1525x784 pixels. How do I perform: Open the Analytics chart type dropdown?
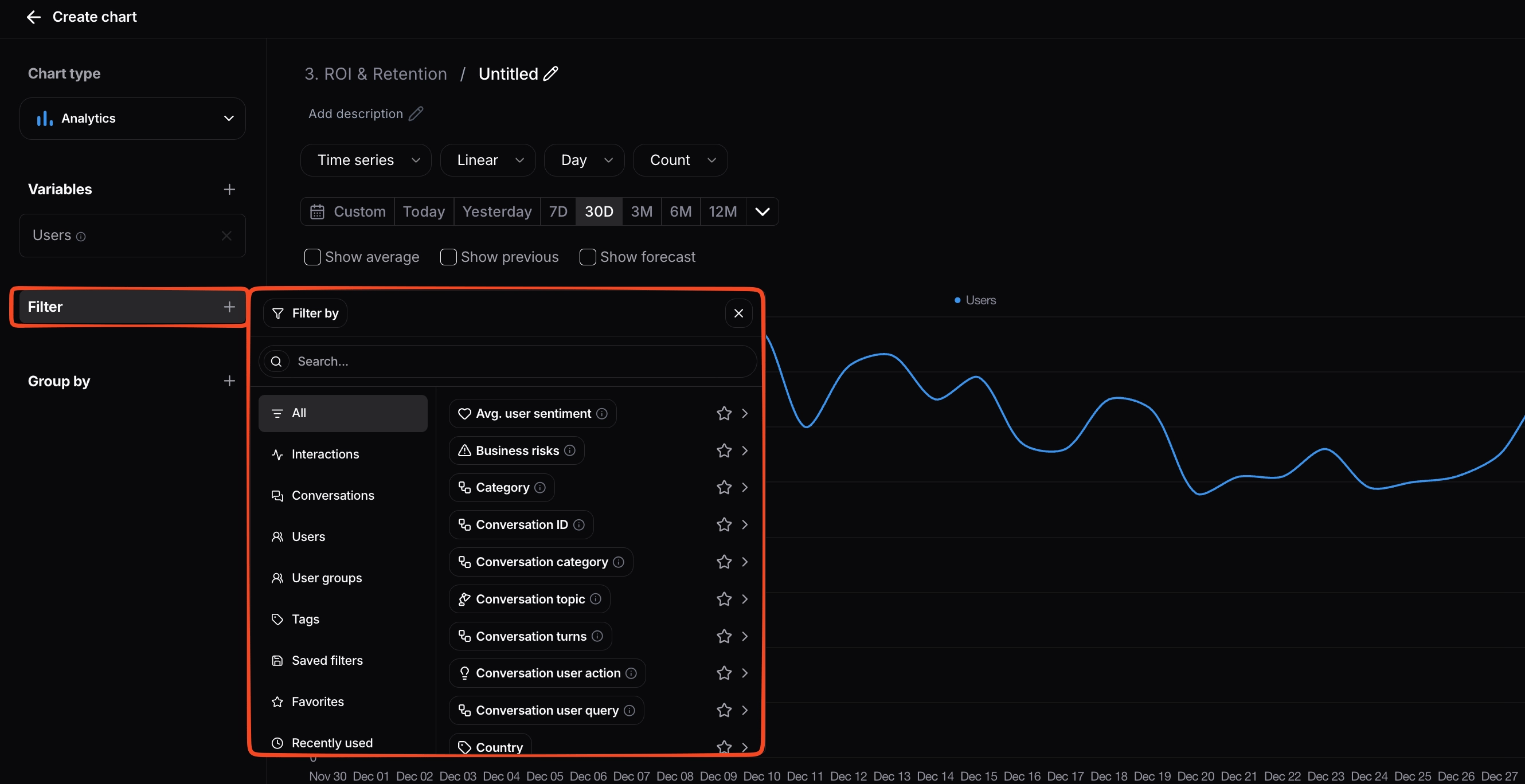click(x=132, y=118)
